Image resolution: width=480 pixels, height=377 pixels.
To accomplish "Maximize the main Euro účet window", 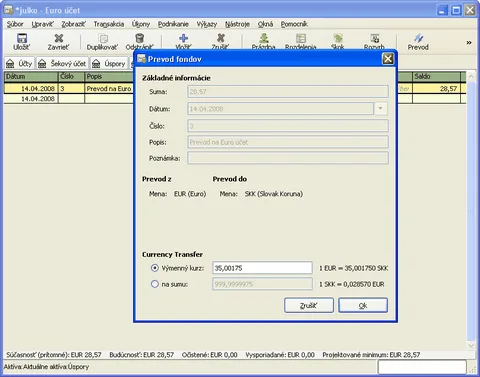I will click(x=456, y=10).
